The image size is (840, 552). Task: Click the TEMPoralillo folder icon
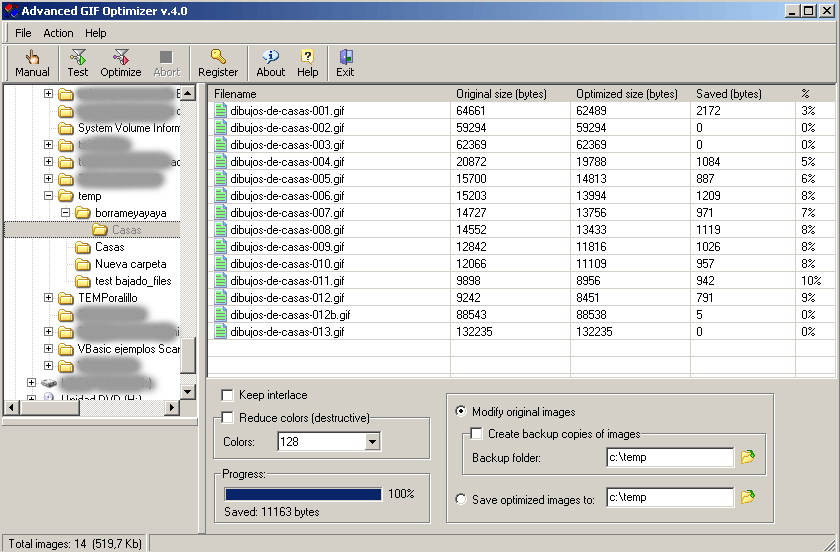(65, 298)
